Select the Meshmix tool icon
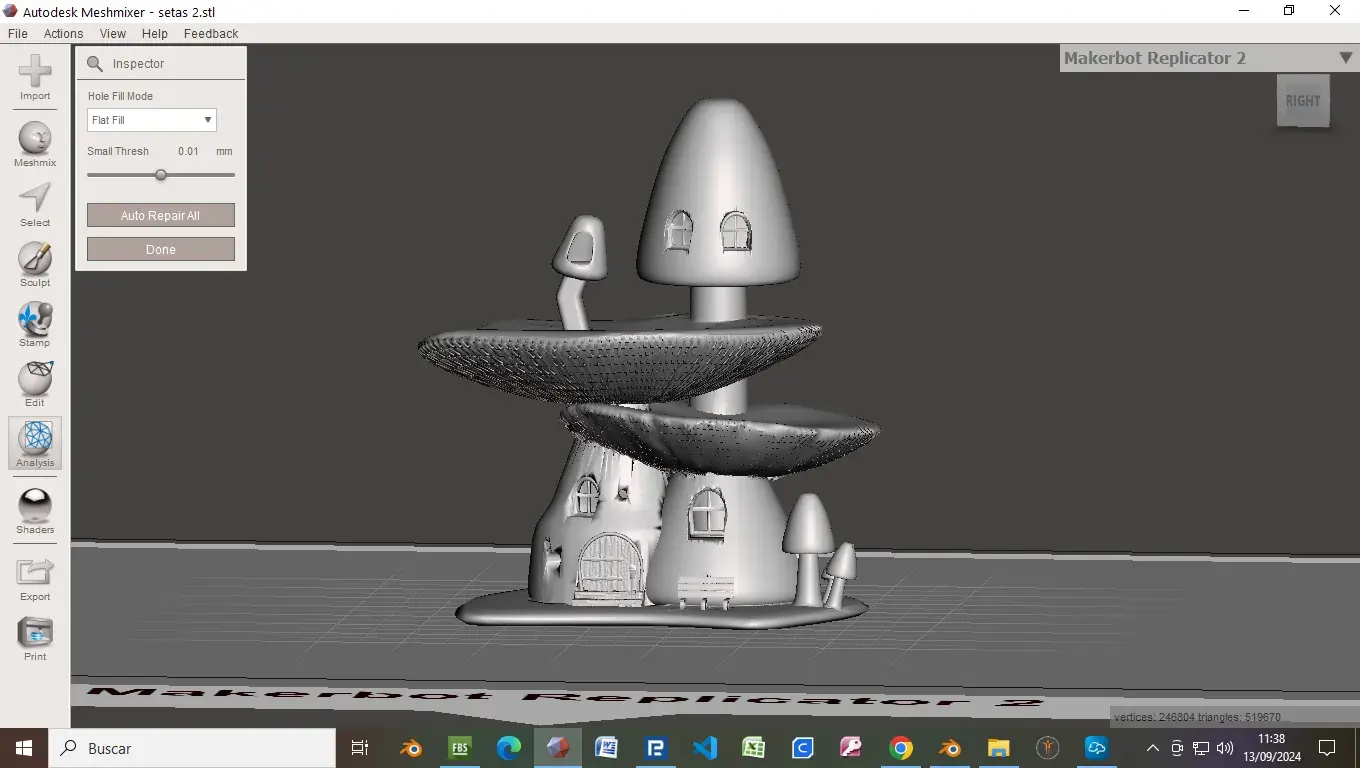The image size is (1360, 768). (x=35, y=144)
